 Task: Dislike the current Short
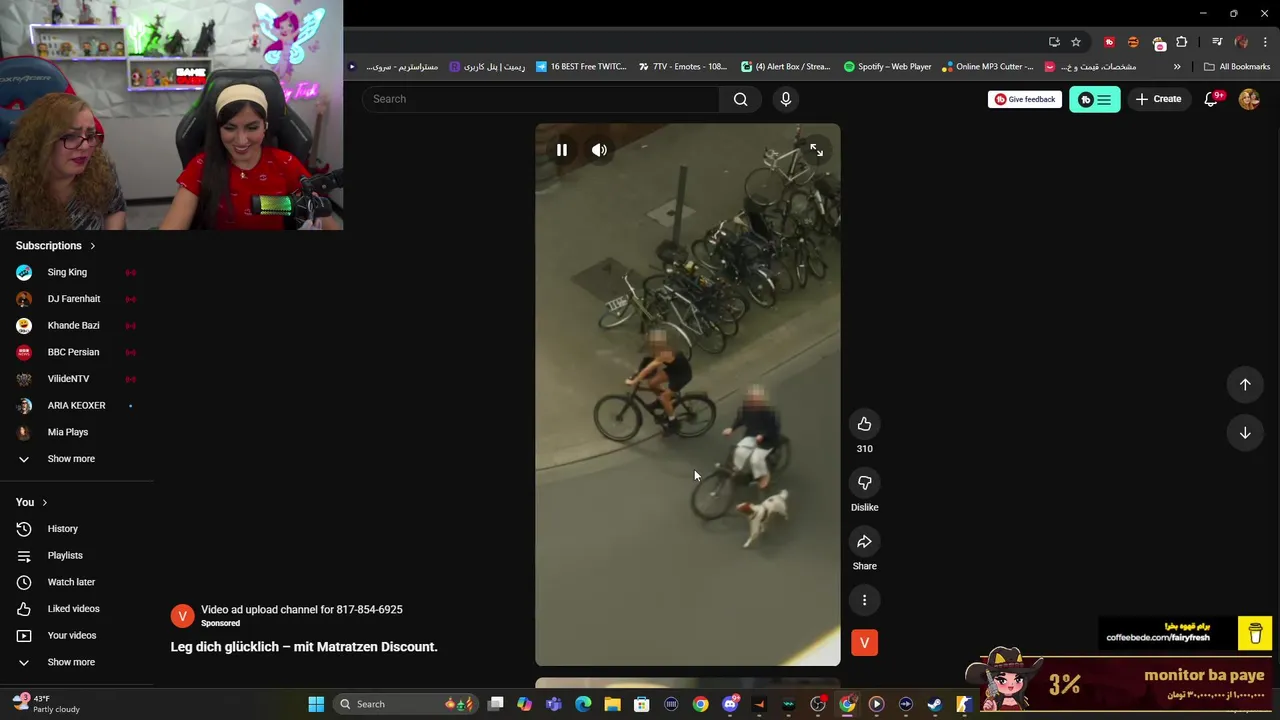(864, 483)
